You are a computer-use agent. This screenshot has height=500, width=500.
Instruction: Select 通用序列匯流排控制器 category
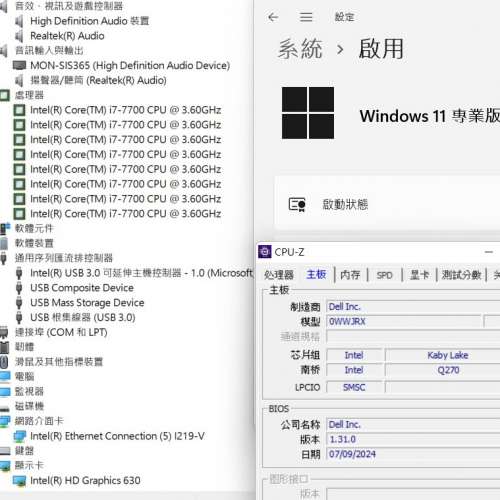click(x=64, y=258)
